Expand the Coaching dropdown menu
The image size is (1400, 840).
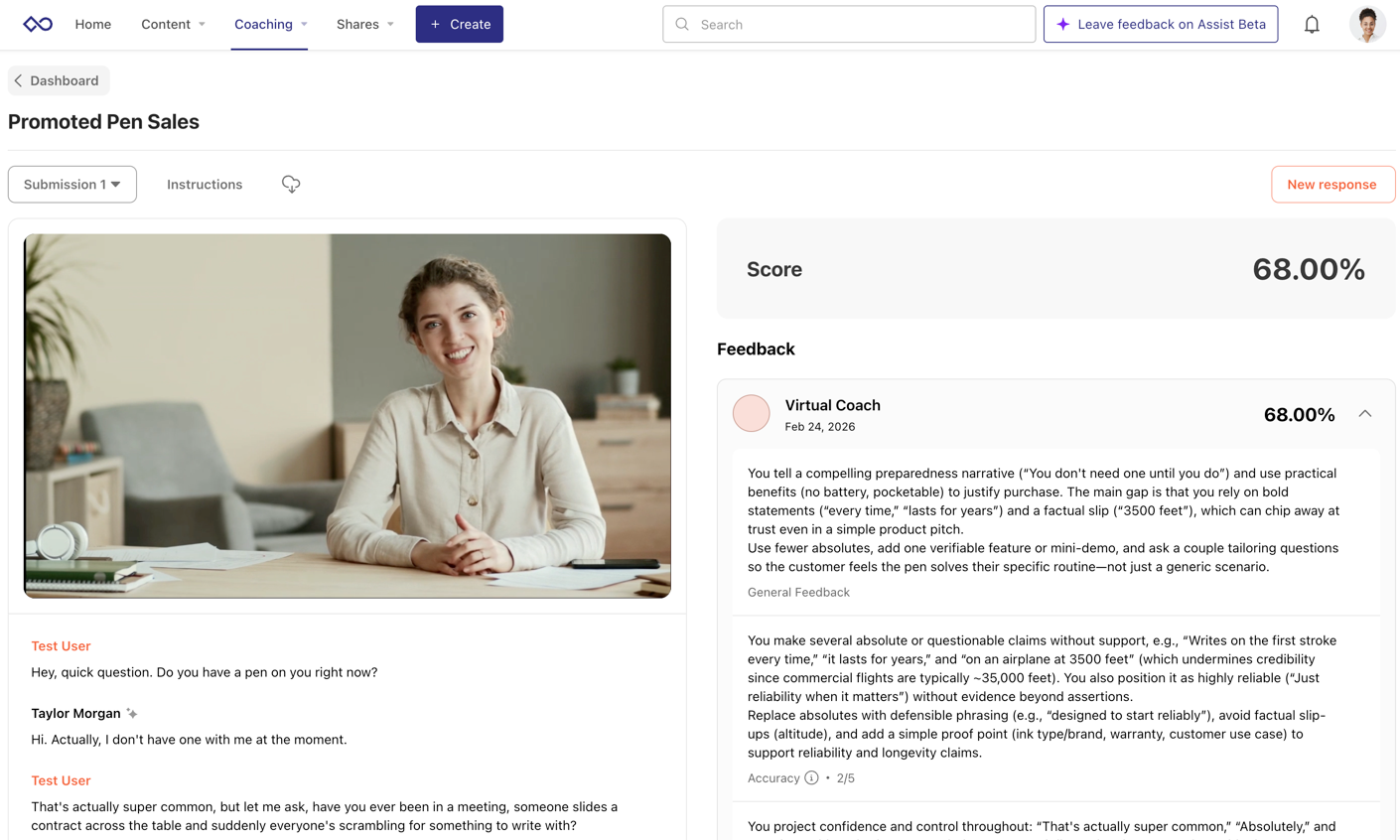[x=269, y=24]
